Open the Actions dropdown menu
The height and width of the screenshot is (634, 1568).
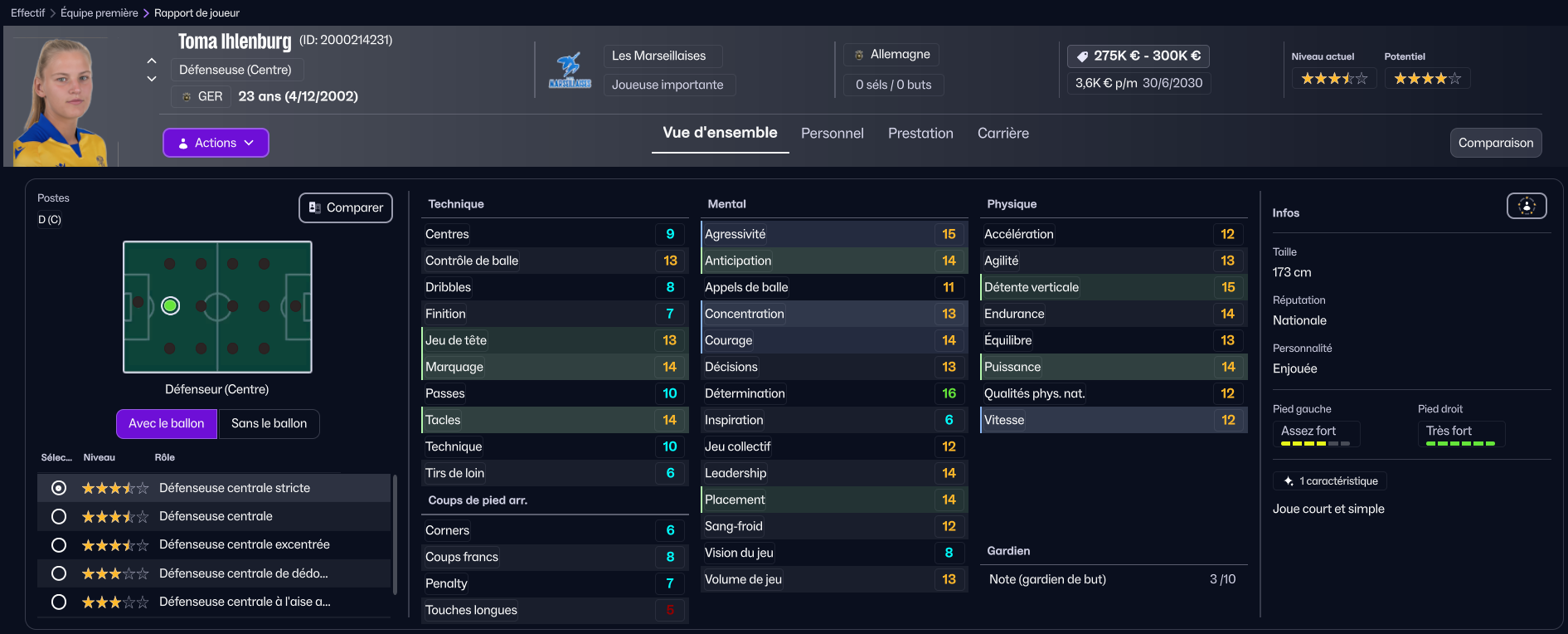pyautogui.click(x=216, y=143)
